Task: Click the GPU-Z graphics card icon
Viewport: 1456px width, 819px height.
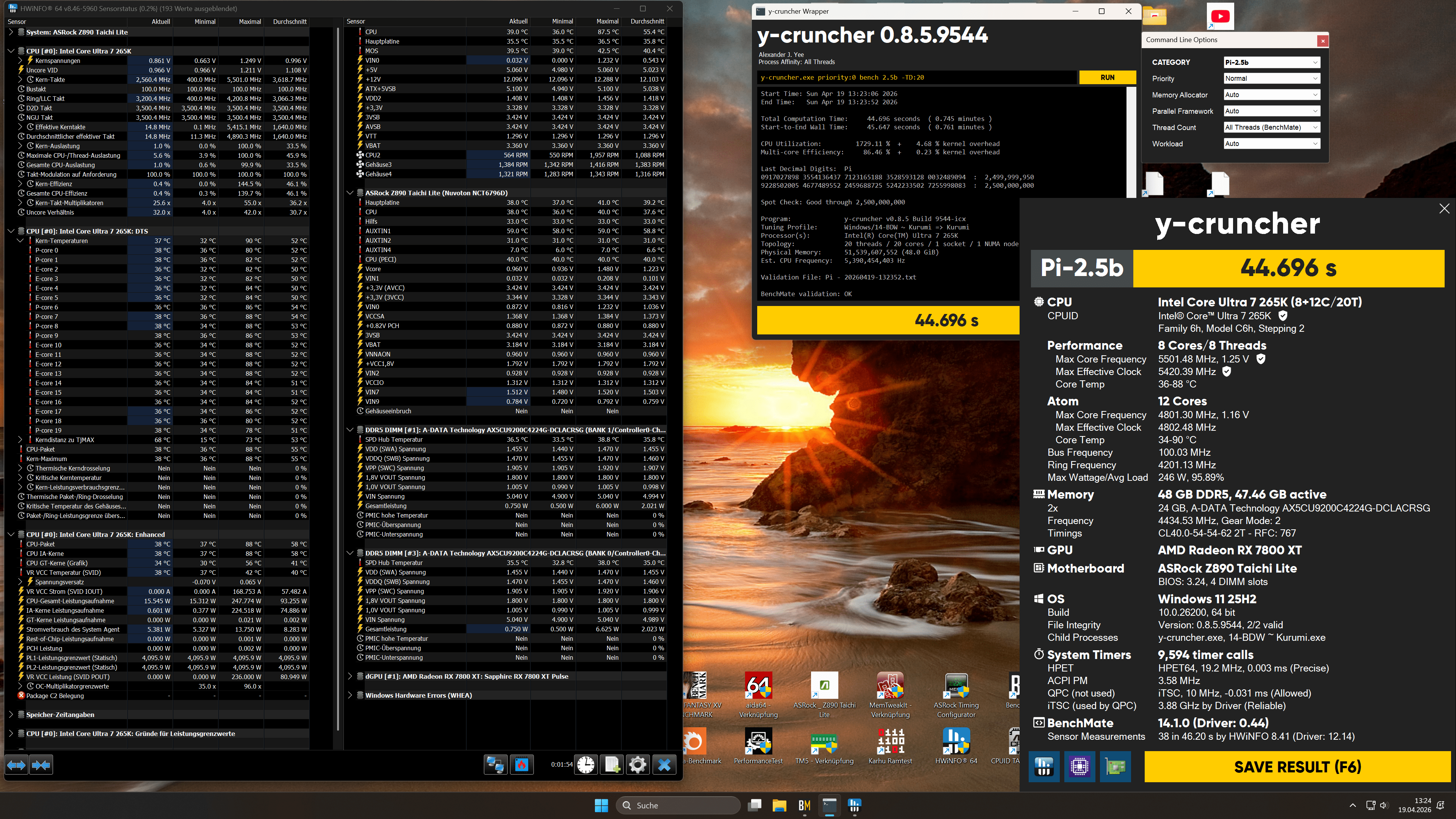Action: pos(1115,766)
